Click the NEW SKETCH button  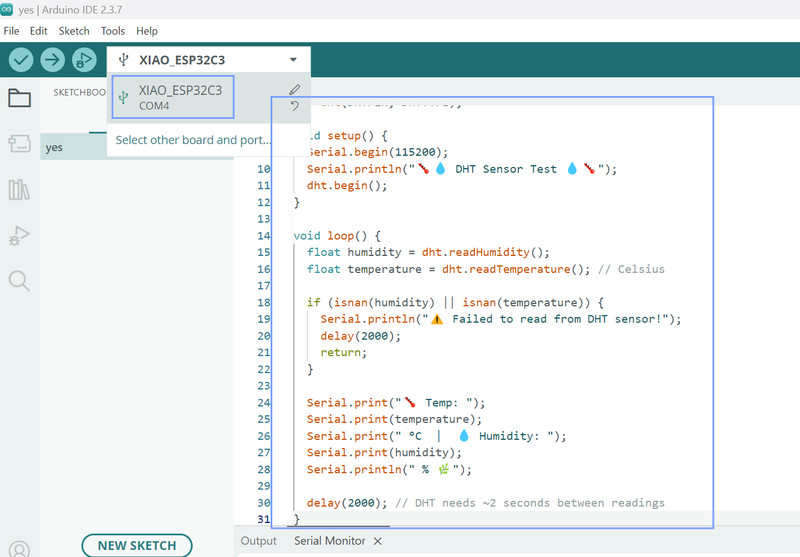[x=137, y=546]
